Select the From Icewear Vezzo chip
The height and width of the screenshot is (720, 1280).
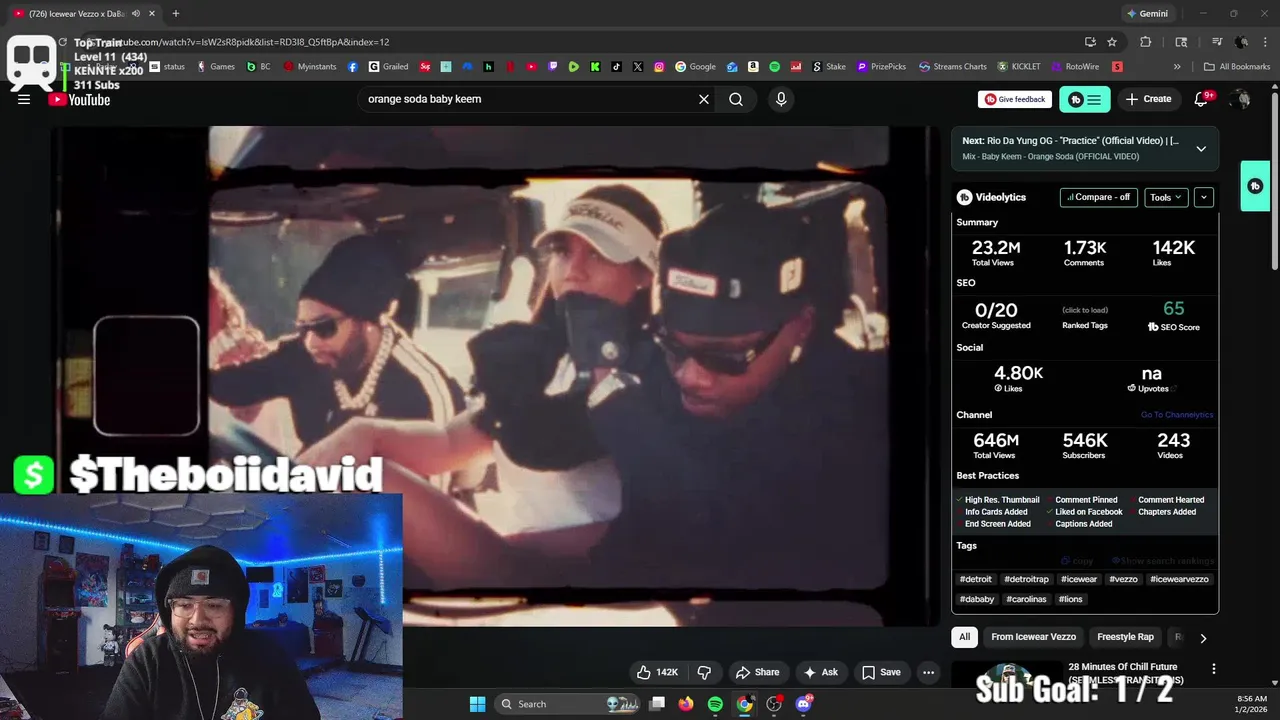[1034, 637]
